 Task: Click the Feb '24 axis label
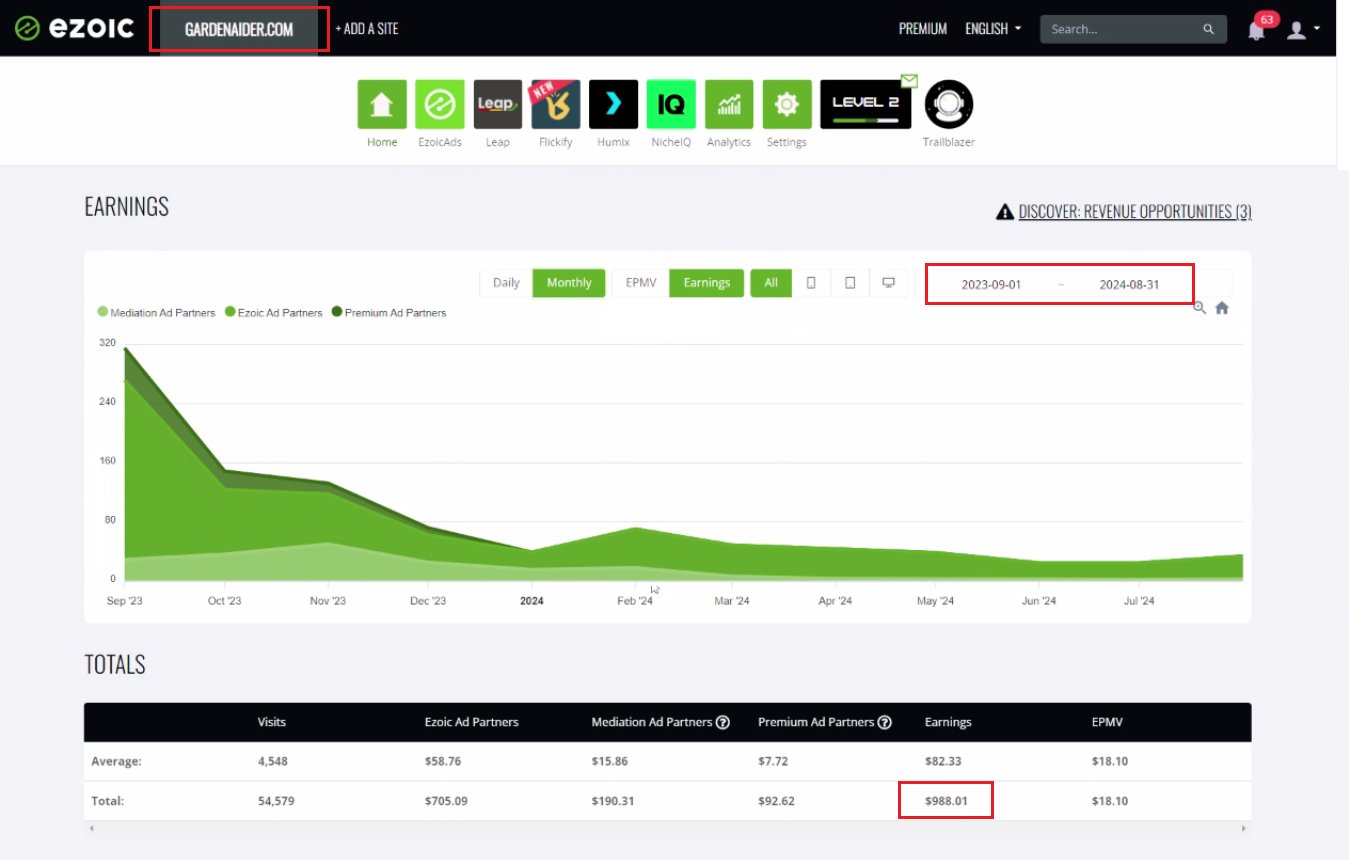635,601
